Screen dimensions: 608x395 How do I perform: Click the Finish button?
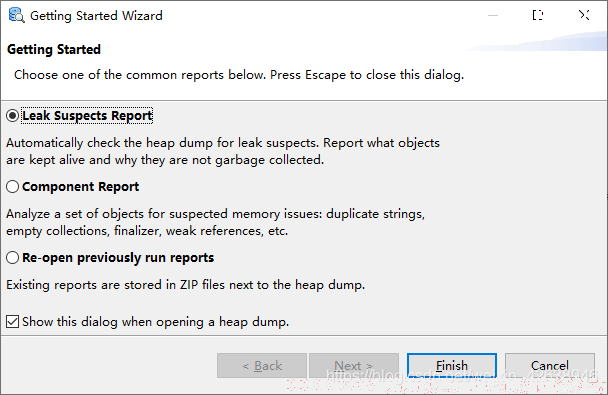[x=452, y=365]
